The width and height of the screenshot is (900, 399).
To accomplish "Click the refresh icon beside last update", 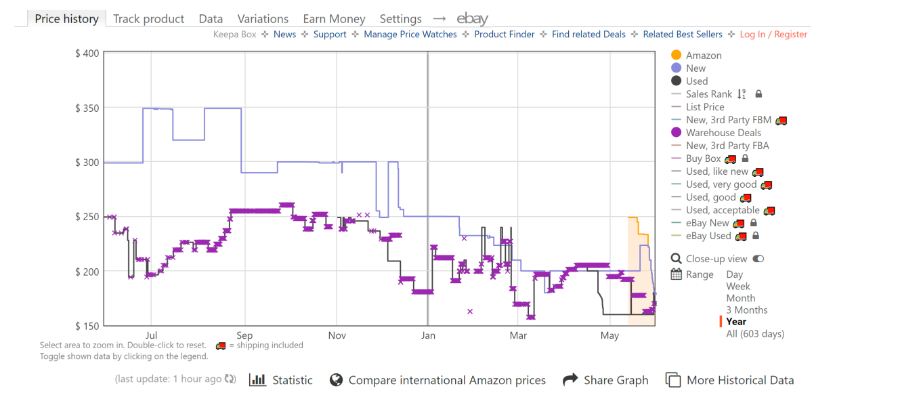I will (230, 379).
